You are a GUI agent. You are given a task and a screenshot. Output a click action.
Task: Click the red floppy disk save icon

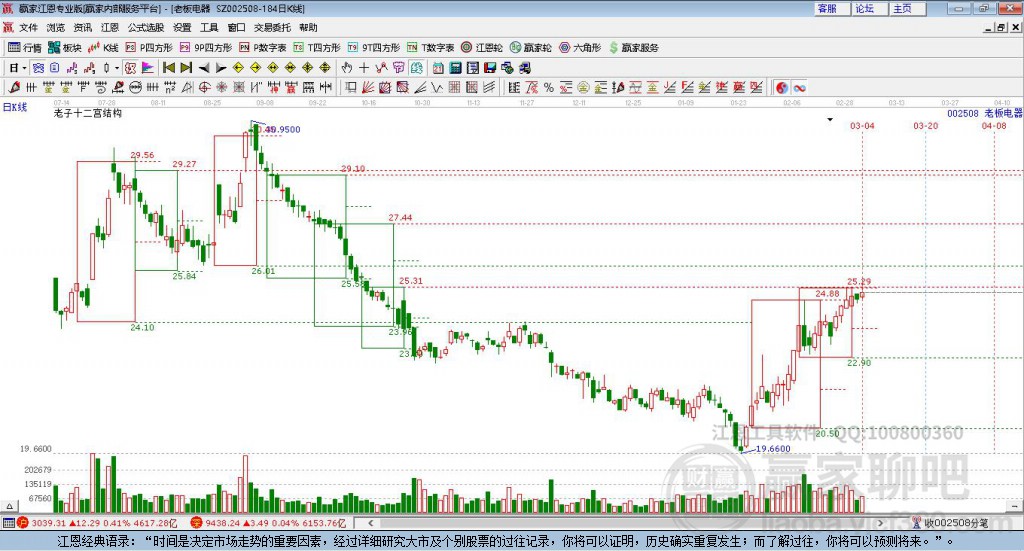pyautogui.click(x=490, y=68)
